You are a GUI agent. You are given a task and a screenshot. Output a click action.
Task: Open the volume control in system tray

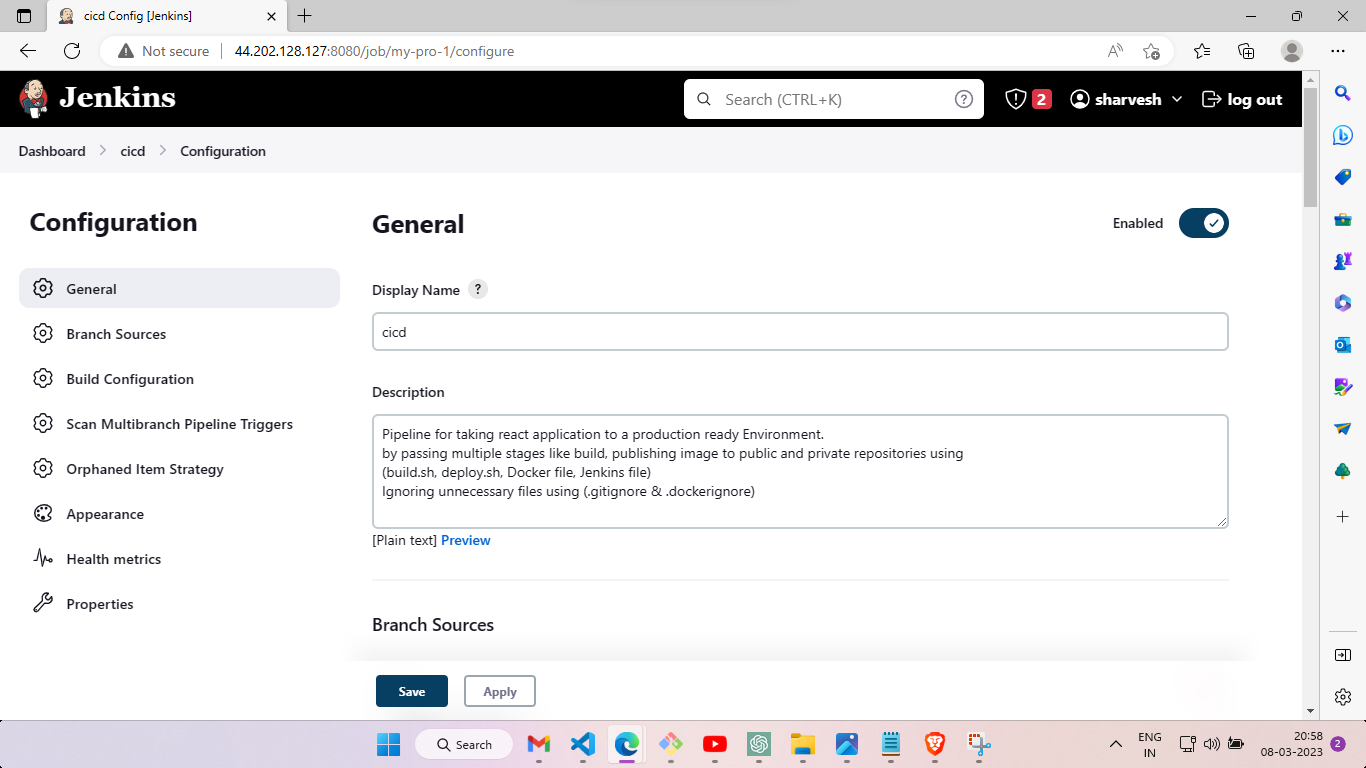[x=1211, y=744]
